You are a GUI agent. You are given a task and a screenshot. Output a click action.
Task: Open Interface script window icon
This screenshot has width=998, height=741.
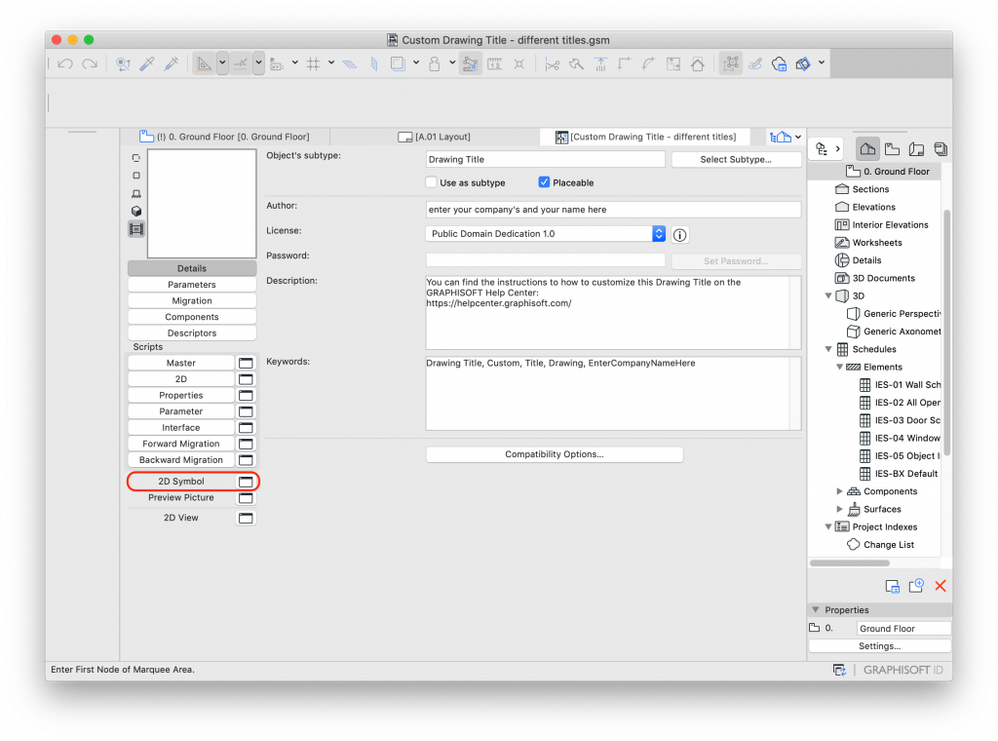tap(246, 428)
